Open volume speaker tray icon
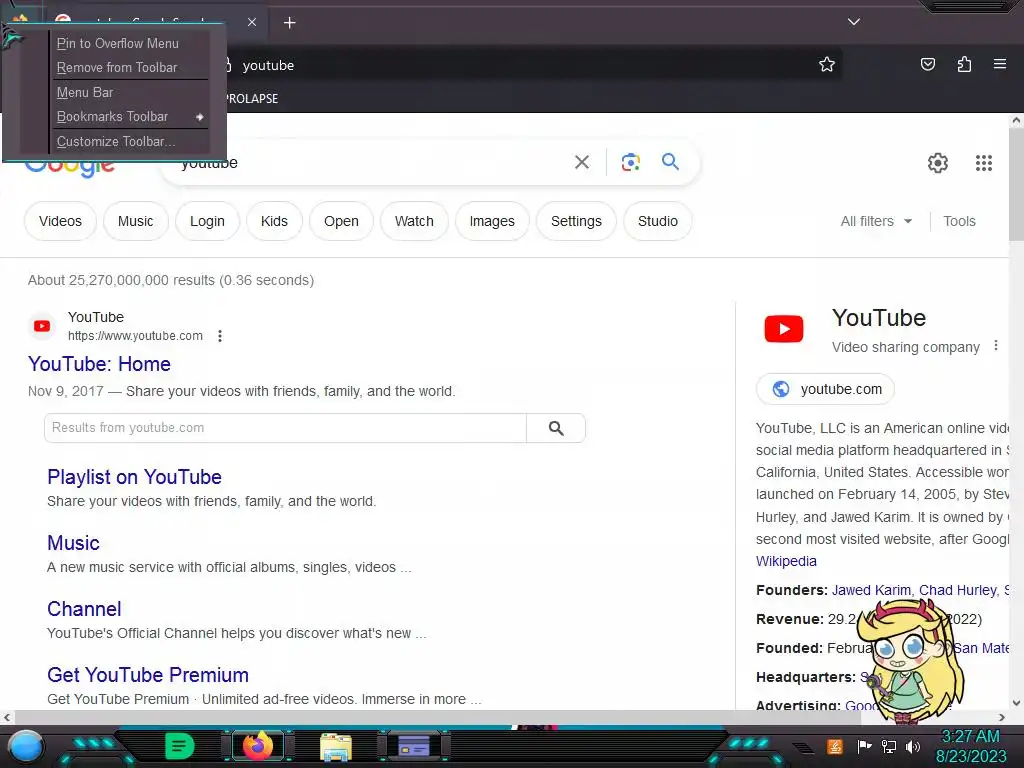 pyautogui.click(x=913, y=746)
